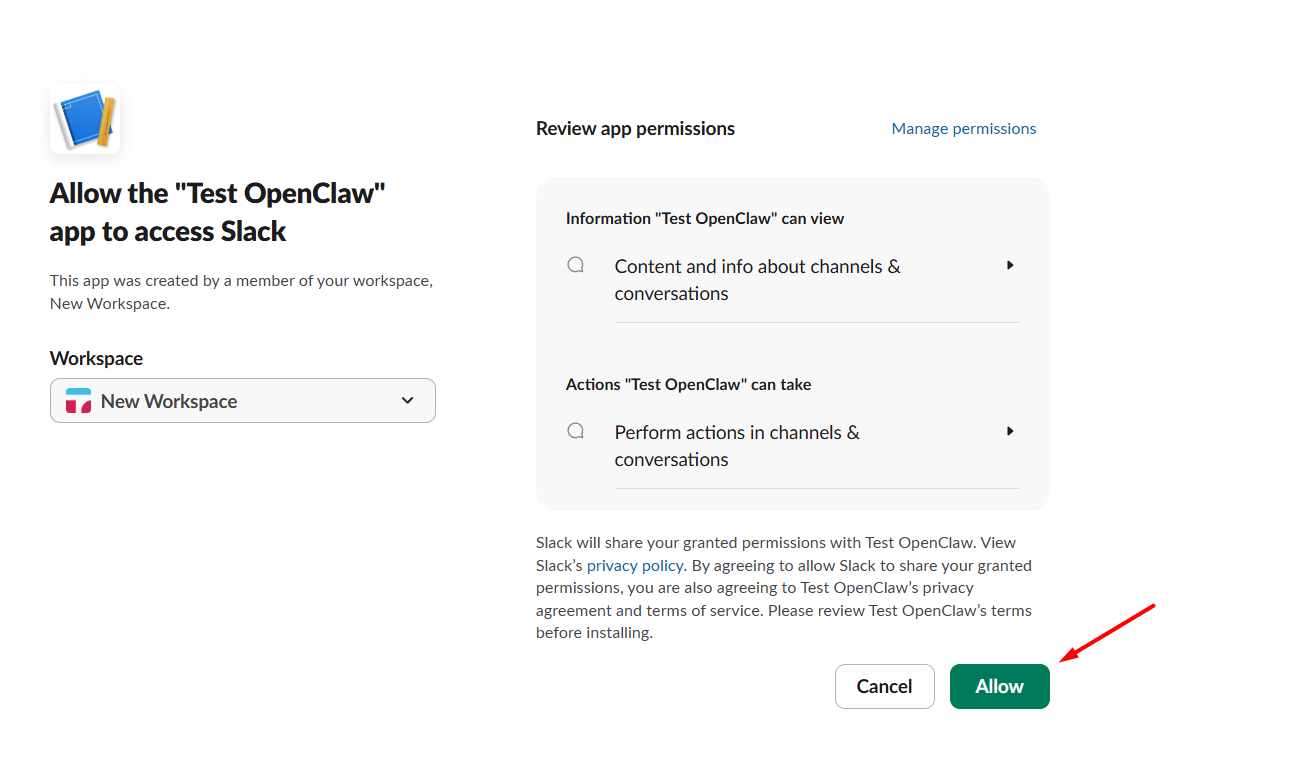Image resolution: width=1316 pixels, height=766 pixels.
Task: Click the "Review app permissions" heading
Action: click(x=635, y=128)
